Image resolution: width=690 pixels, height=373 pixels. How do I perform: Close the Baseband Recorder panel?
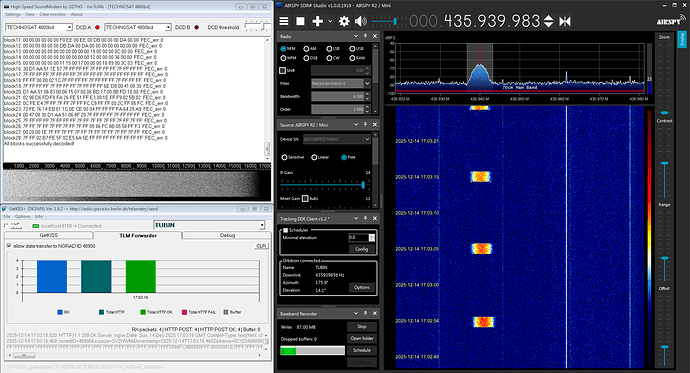click(x=375, y=313)
